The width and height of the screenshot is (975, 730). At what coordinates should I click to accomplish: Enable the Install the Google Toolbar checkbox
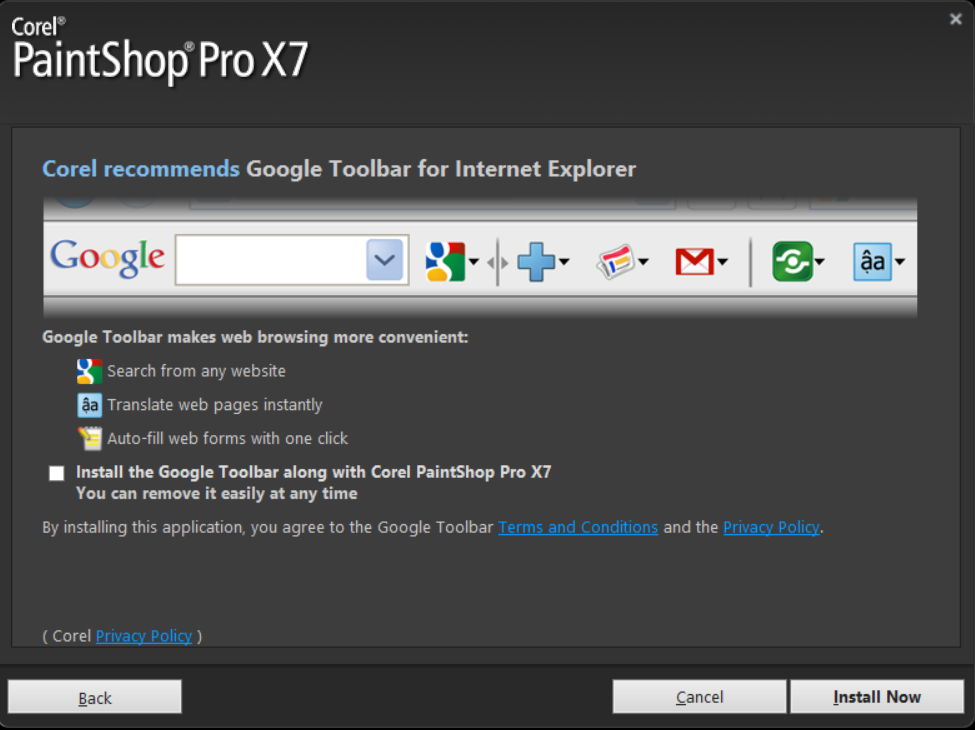pos(57,473)
